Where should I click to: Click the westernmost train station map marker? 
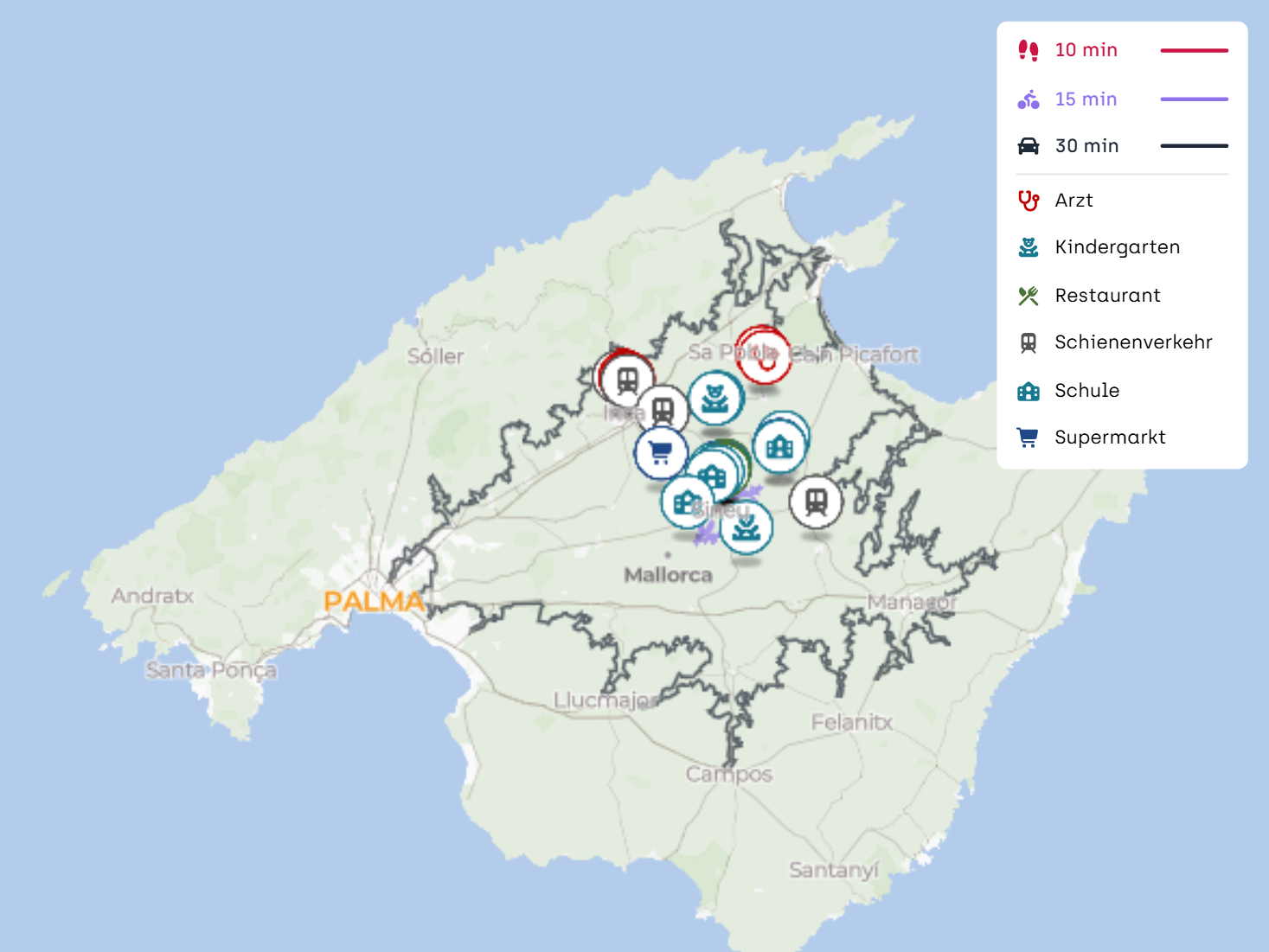(626, 380)
